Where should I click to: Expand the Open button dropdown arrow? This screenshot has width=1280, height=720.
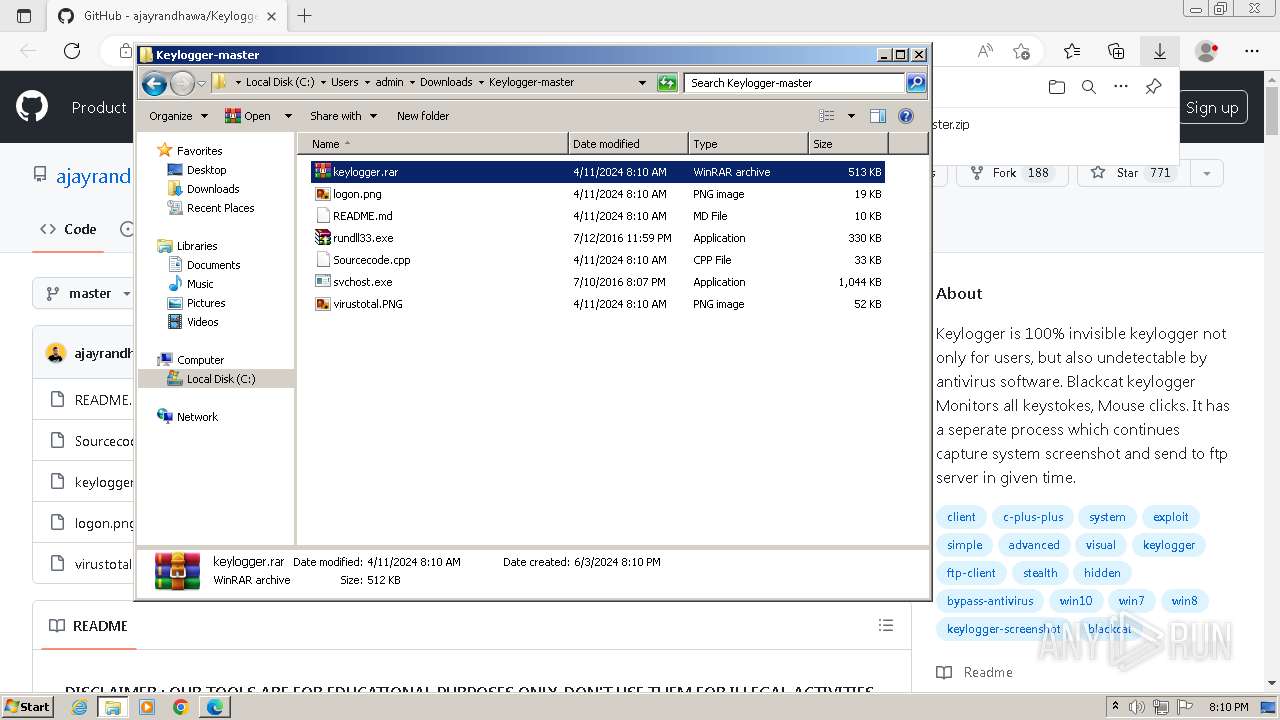tap(288, 116)
